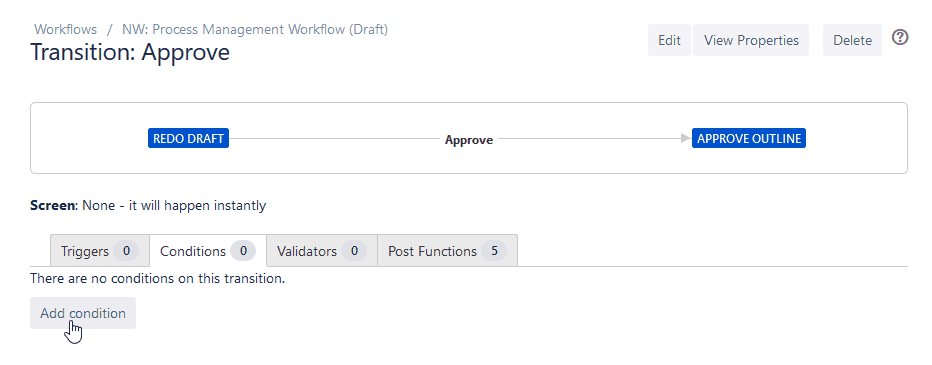Click the Approve label in the diagram
Viewport: 932px width, 365px height.
(469, 140)
